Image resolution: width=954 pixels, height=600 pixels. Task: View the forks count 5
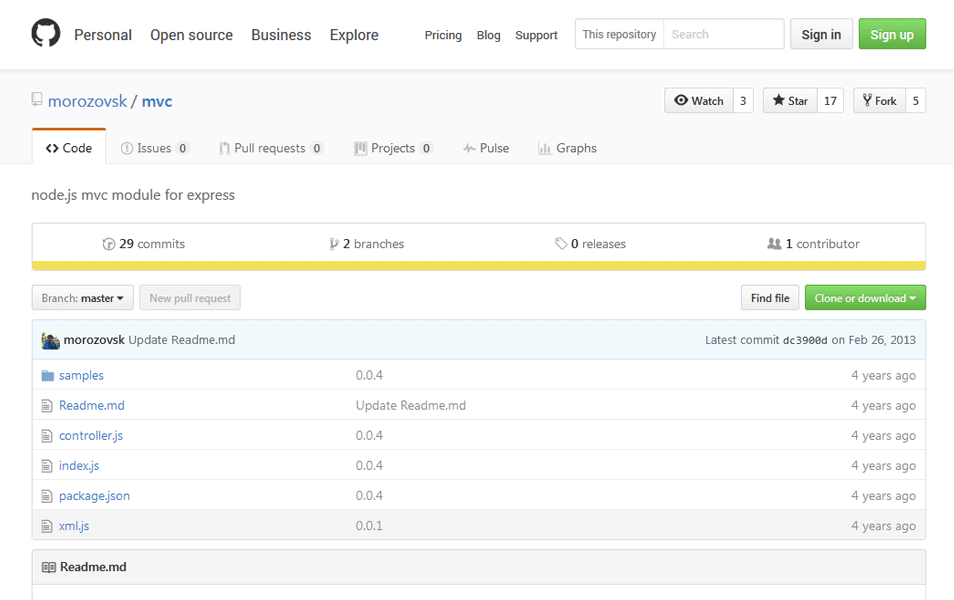916,100
